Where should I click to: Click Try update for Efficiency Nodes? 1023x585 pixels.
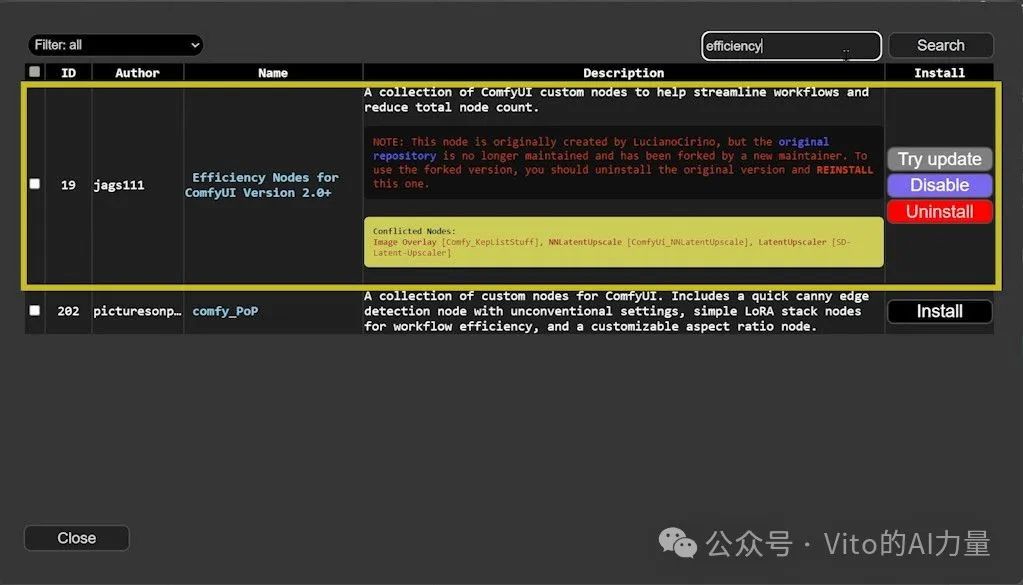pyautogui.click(x=939, y=159)
